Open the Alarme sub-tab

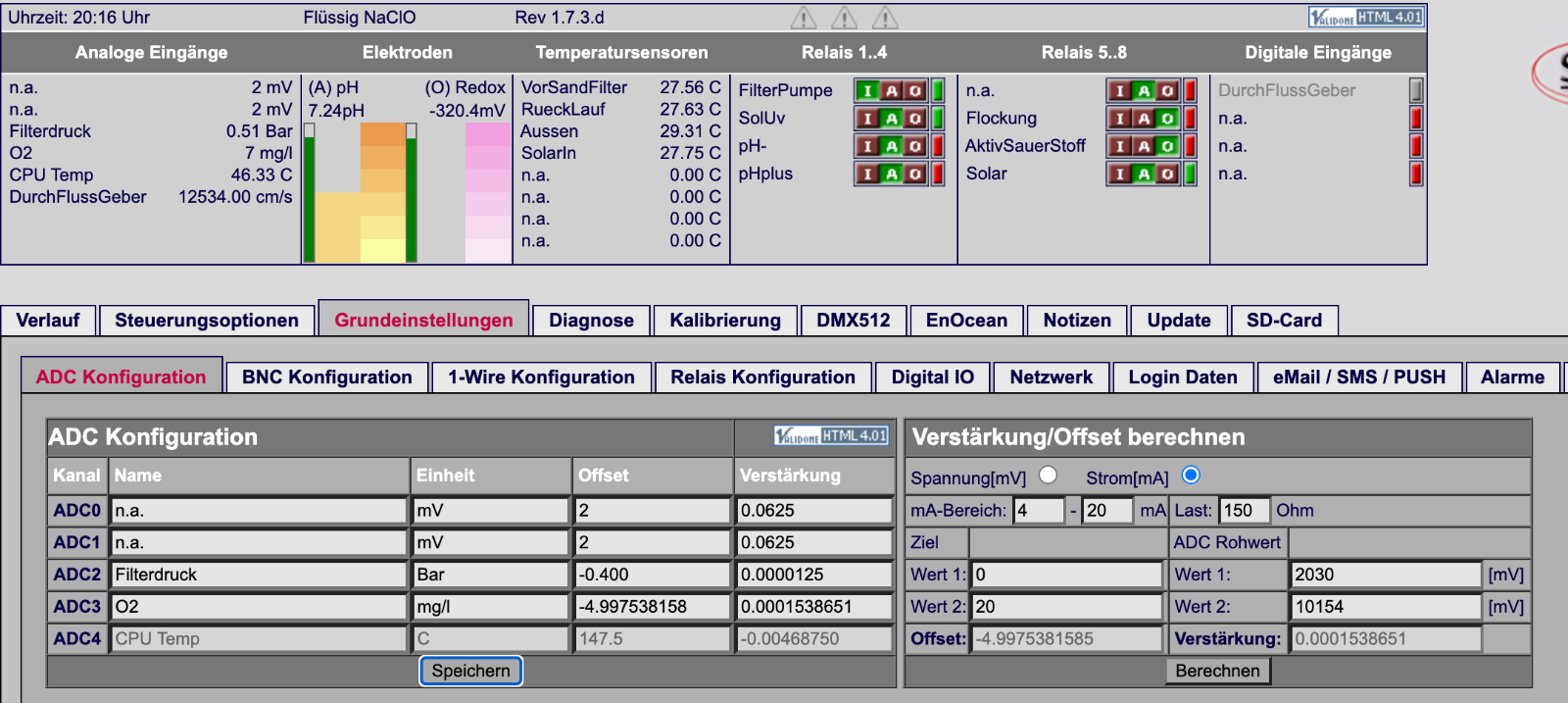coord(1512,377)
